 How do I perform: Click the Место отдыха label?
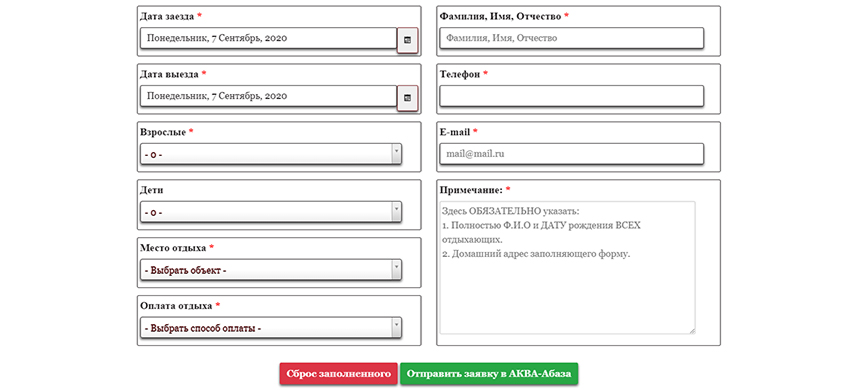point(173,248)
